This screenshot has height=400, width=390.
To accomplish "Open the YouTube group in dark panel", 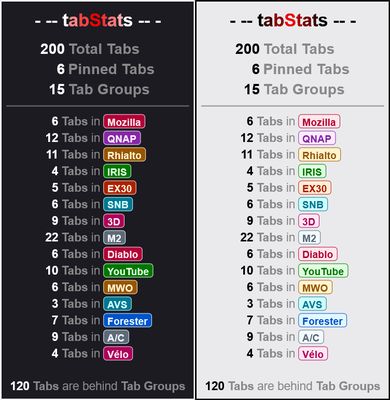I will pos(128,271).
